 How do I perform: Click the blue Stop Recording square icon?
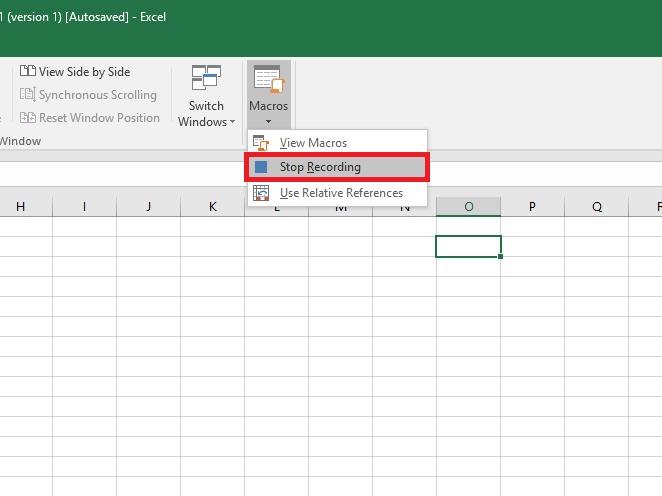261,167
